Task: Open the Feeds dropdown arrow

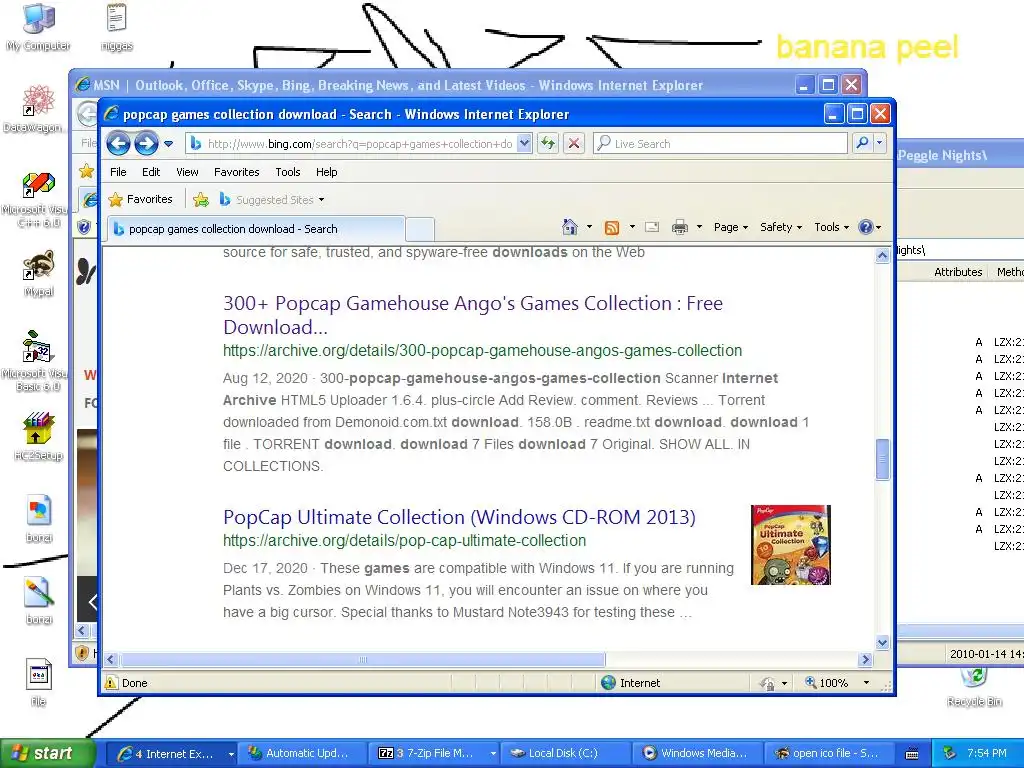Action: (x=632, y=227)
